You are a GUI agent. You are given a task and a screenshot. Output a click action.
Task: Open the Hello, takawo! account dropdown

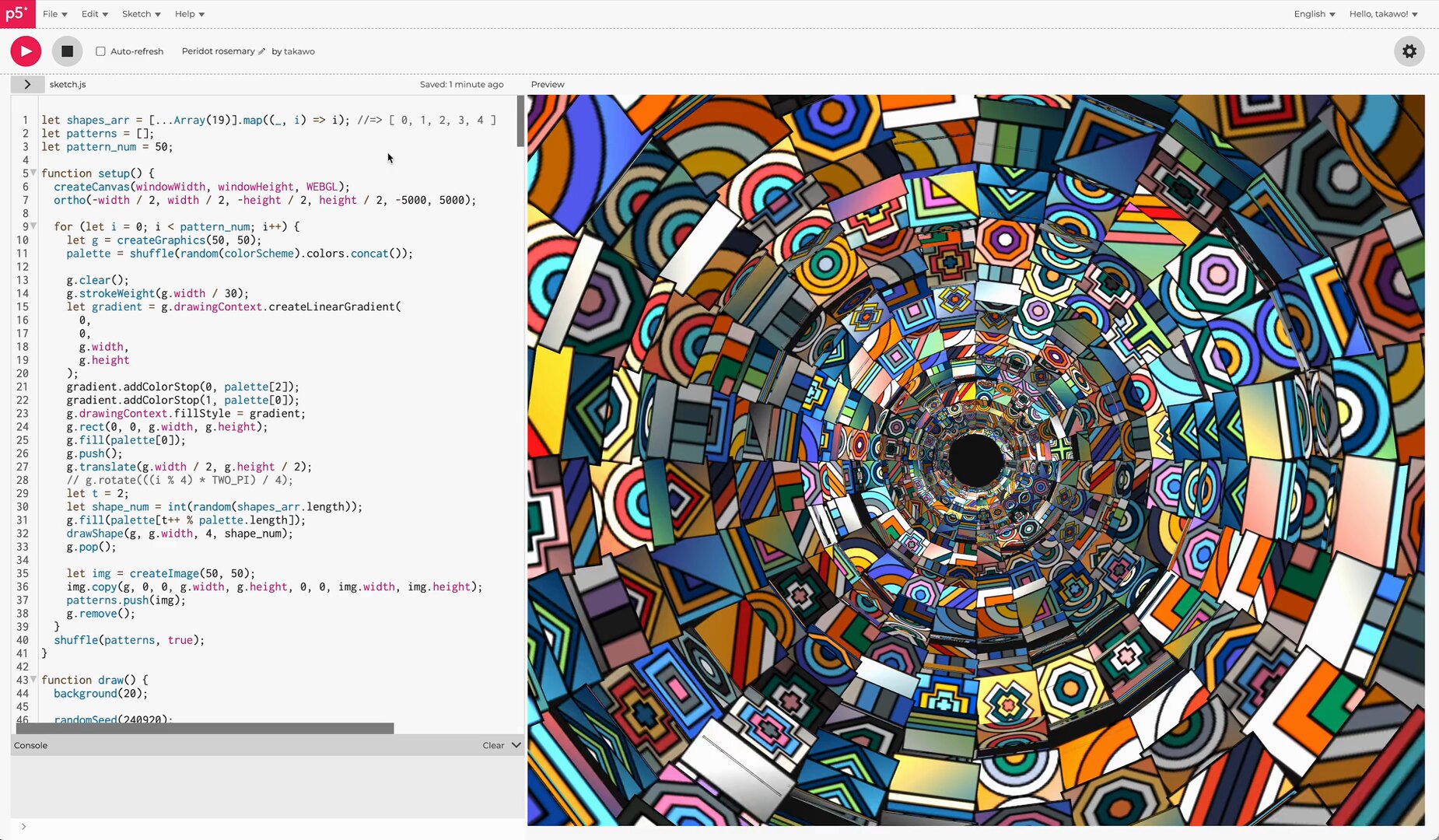point(1383,14)
